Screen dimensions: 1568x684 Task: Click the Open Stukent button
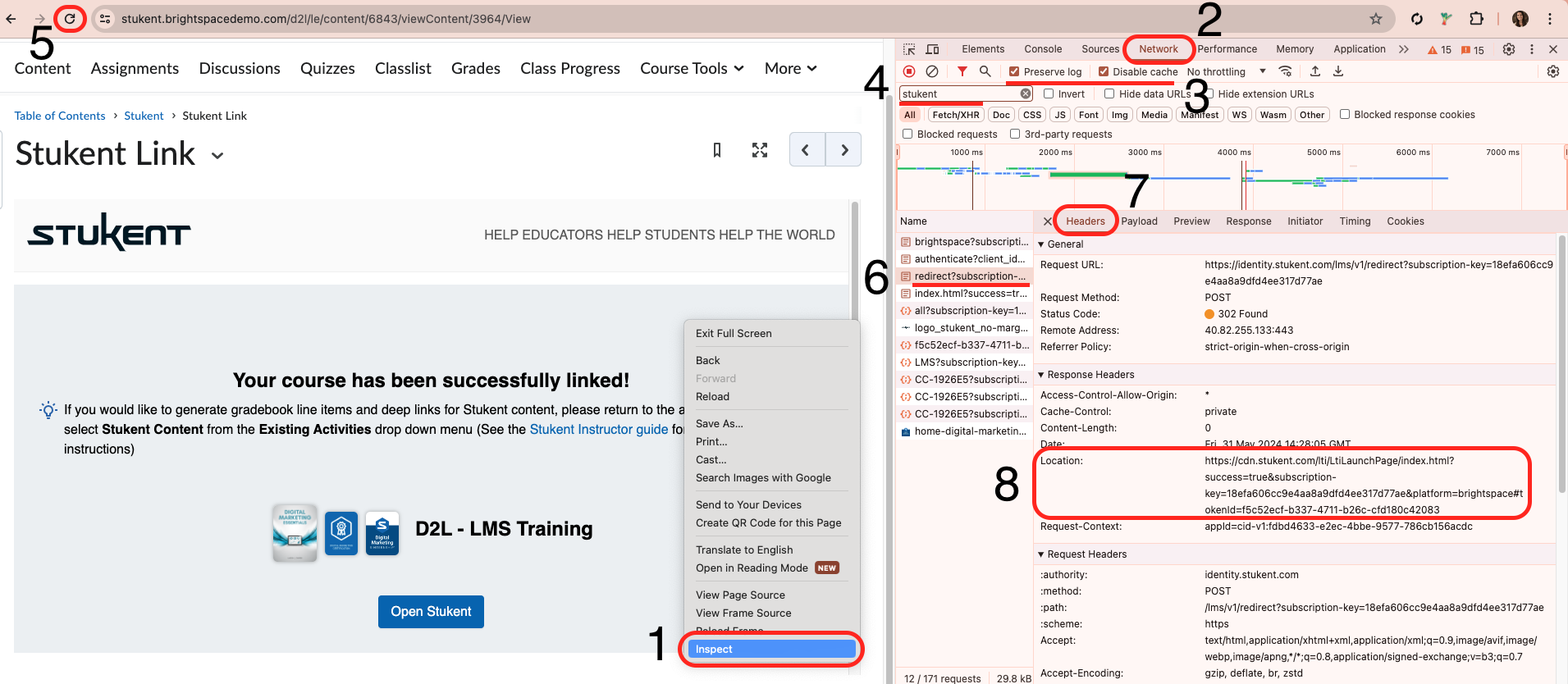pos(431,612)
